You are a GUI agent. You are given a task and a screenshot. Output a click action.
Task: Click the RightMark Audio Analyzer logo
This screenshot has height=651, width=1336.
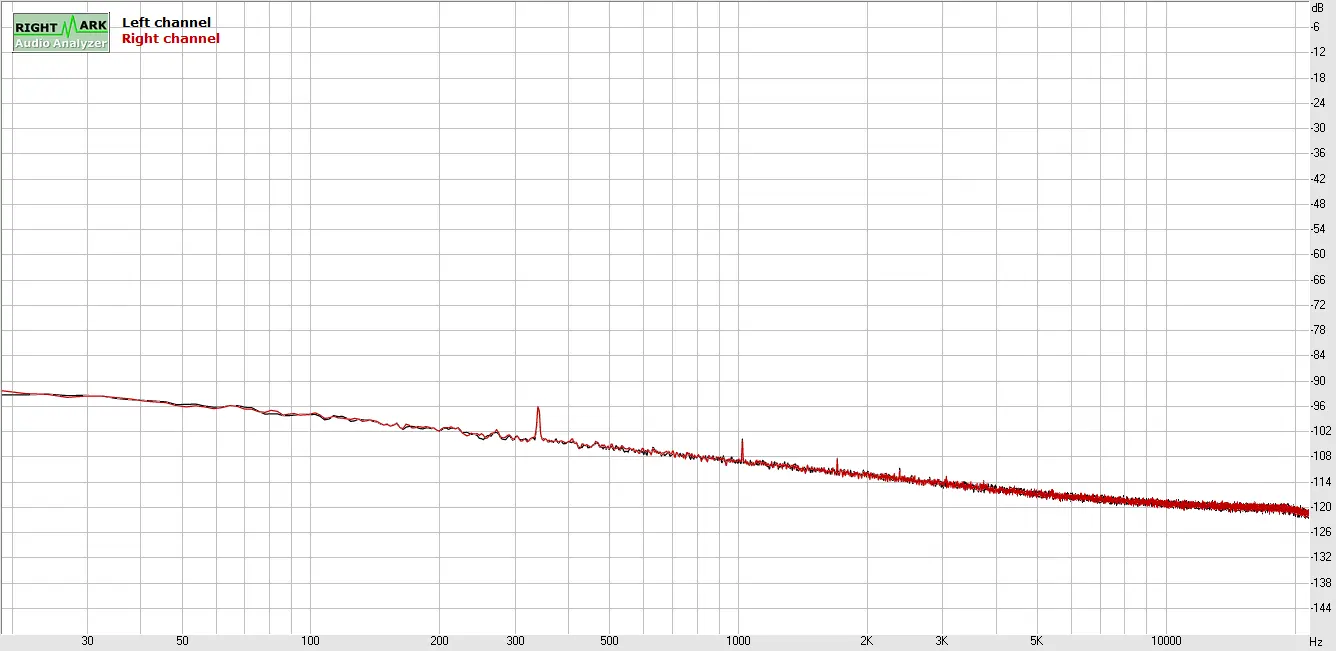(x=61, y=32)
